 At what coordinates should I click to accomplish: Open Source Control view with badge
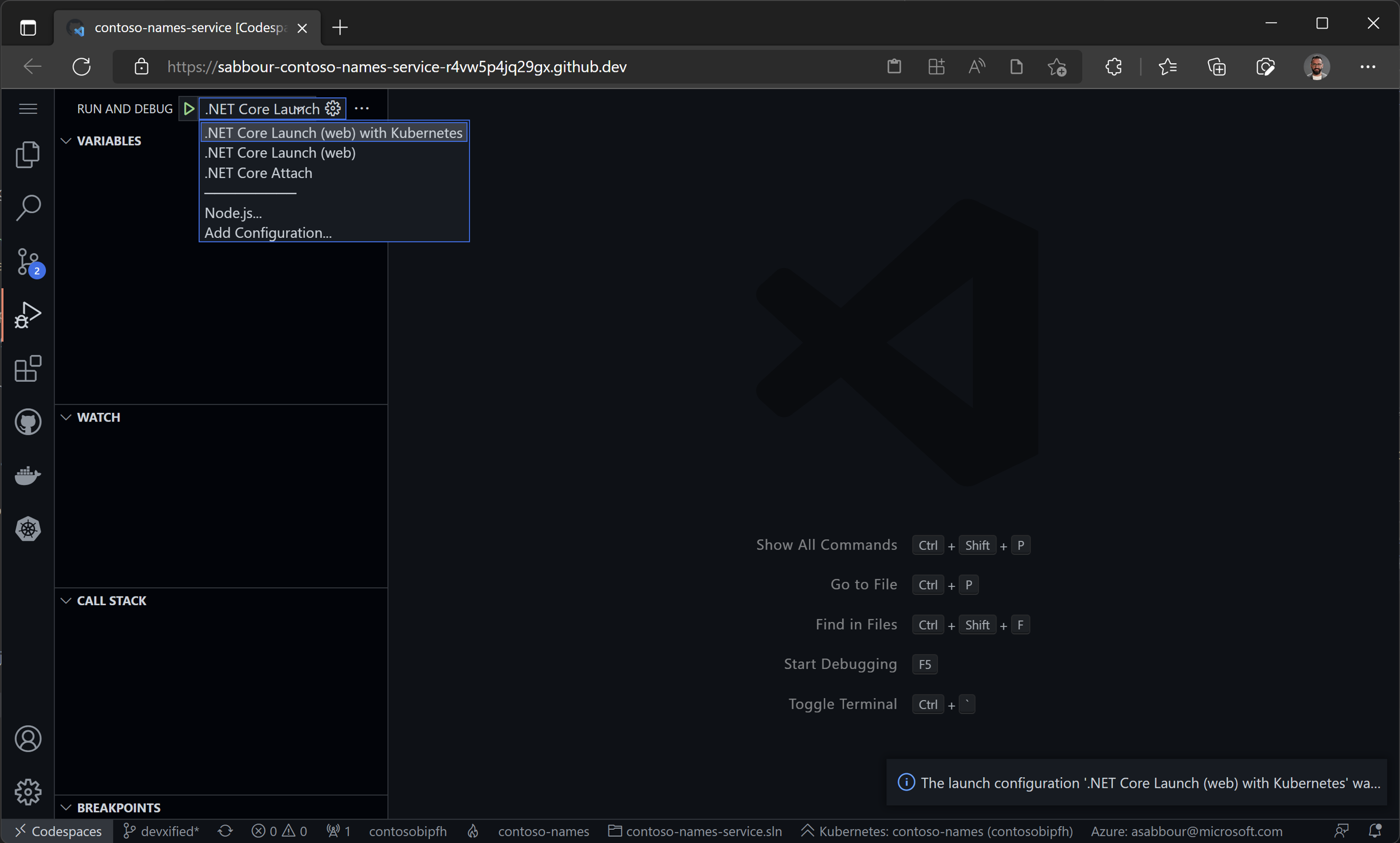27,262
